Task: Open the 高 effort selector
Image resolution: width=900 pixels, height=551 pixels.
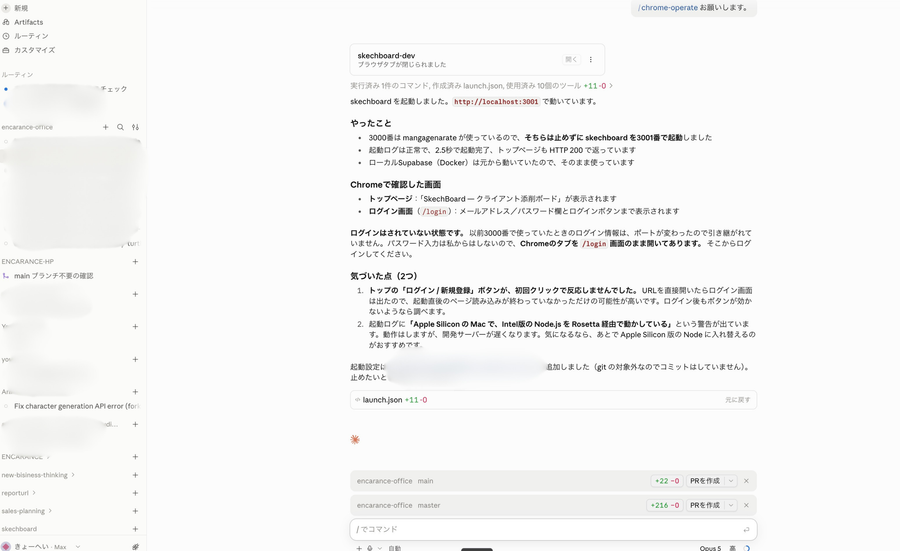Action: pyautogui.click(x=732, y=548)
